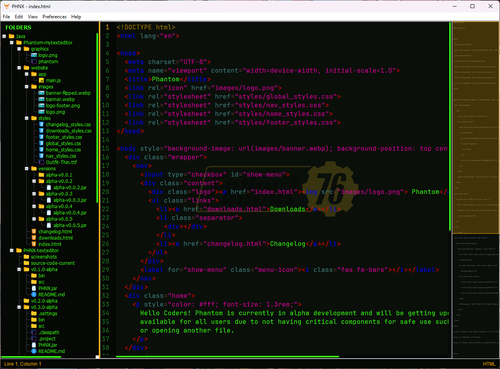Click the file icon beside alpha-v0.0.4.jar
The width and height of the screenshot is (500, 369).
click(49, 213)
